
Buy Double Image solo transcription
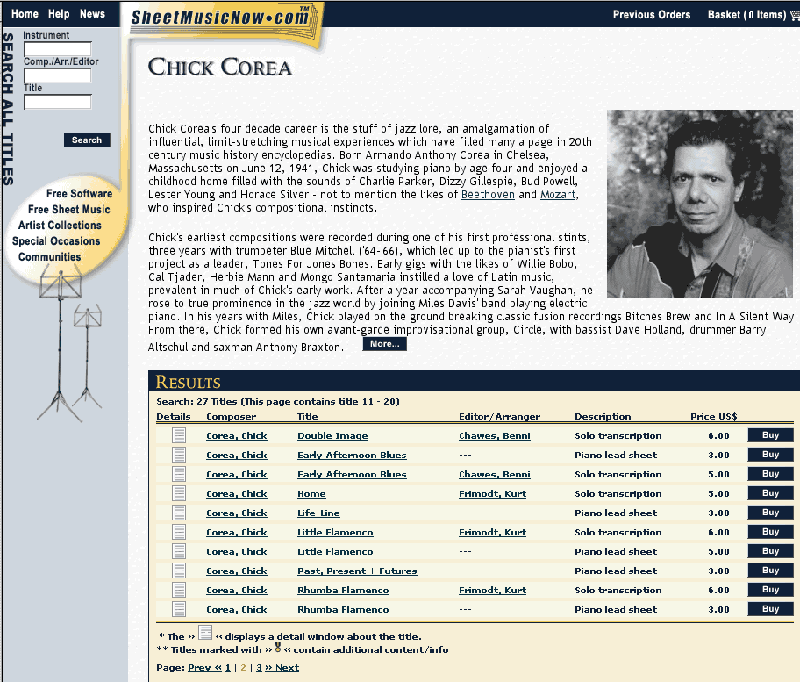click(x=770, y=435)
